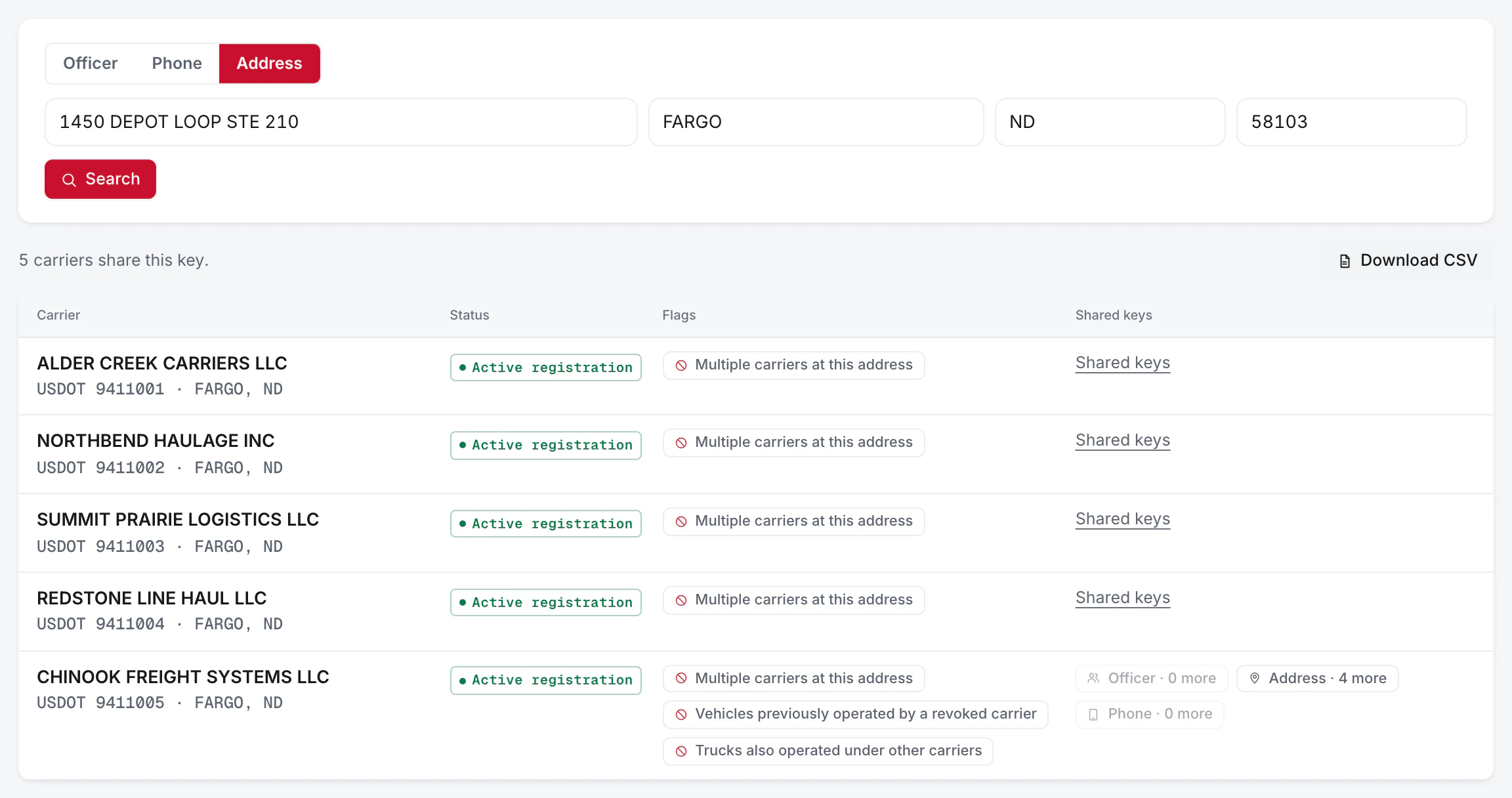The width and height of the screenshot is (1512, 798).
Task: Click the Status column header
Action: pyautogui.click(x=469, y=315)
